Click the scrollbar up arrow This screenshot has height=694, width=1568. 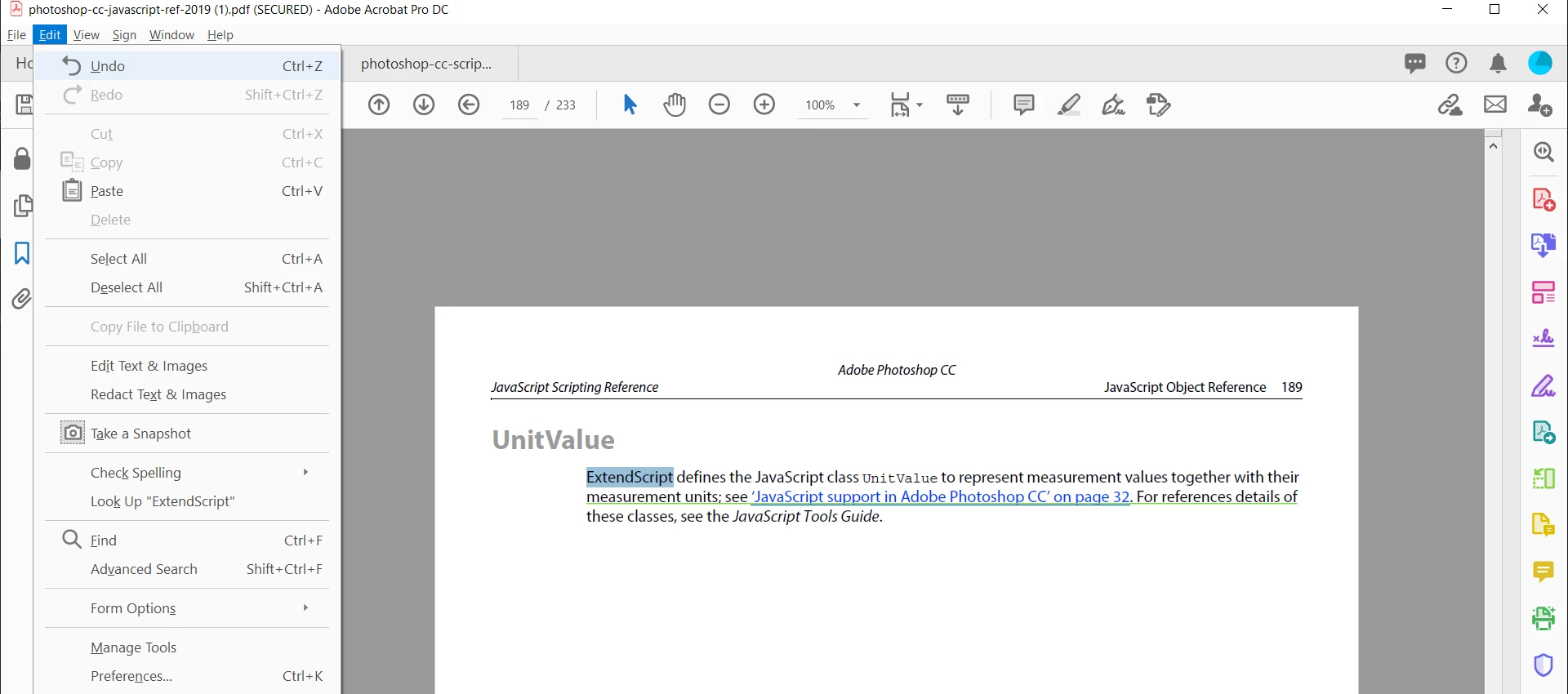point(1493,146)
